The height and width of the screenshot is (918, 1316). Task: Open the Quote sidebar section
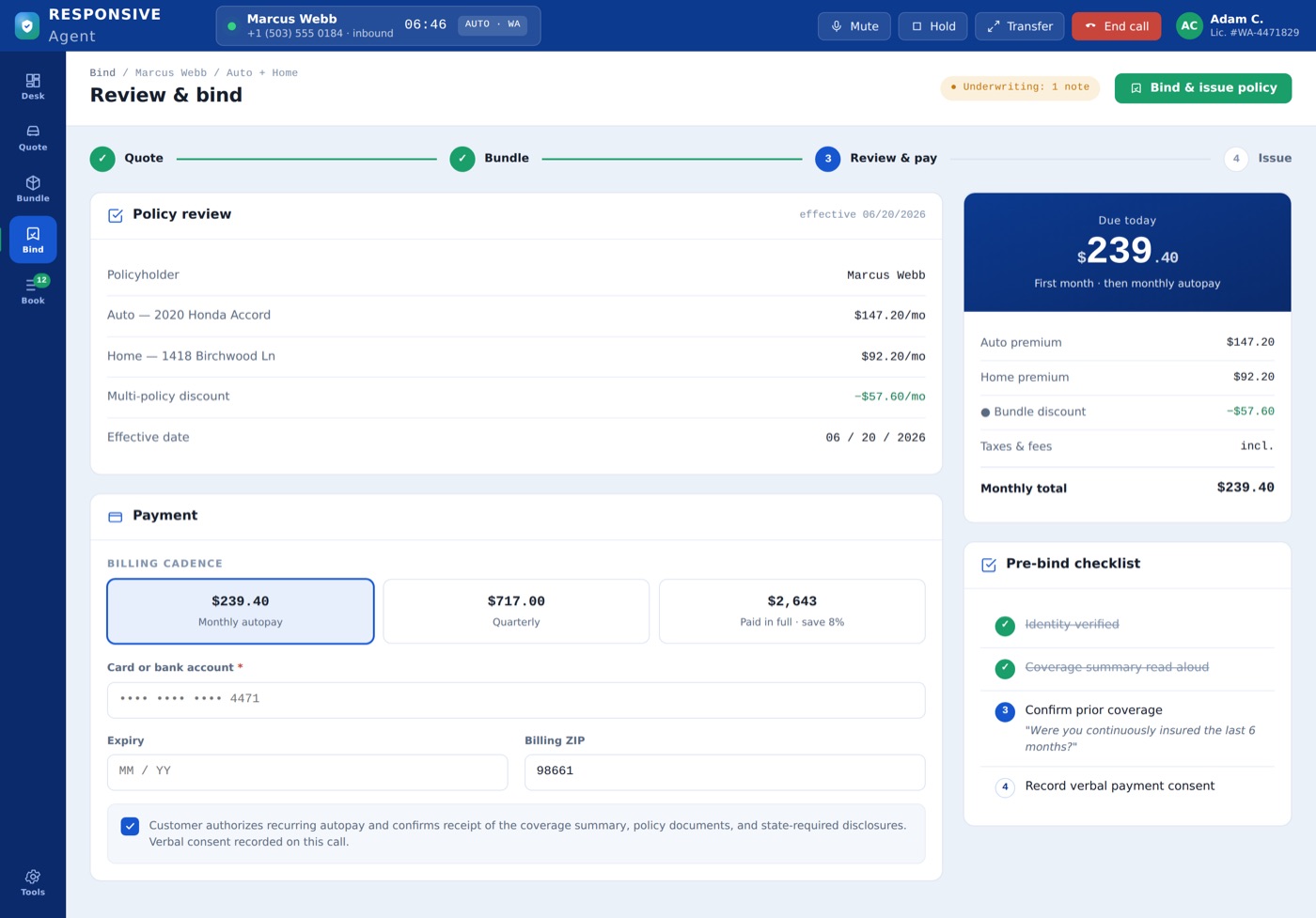tap(33, 137)
